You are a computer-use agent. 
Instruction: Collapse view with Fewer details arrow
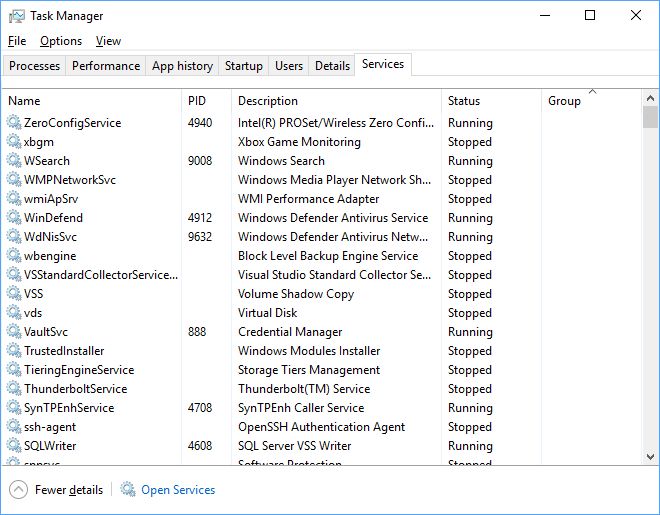point(18,490)
